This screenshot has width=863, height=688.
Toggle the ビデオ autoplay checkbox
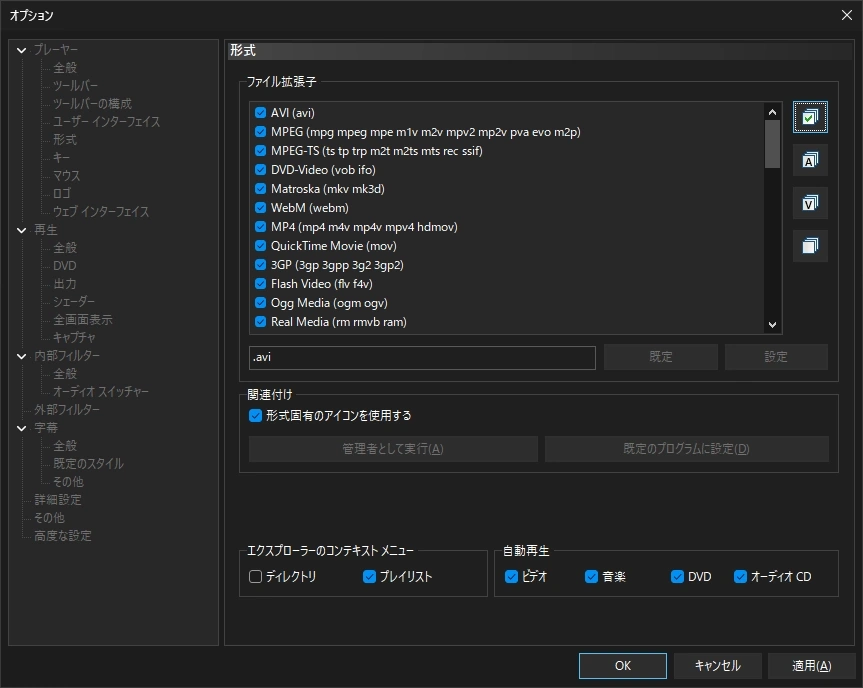pos(511,576)
